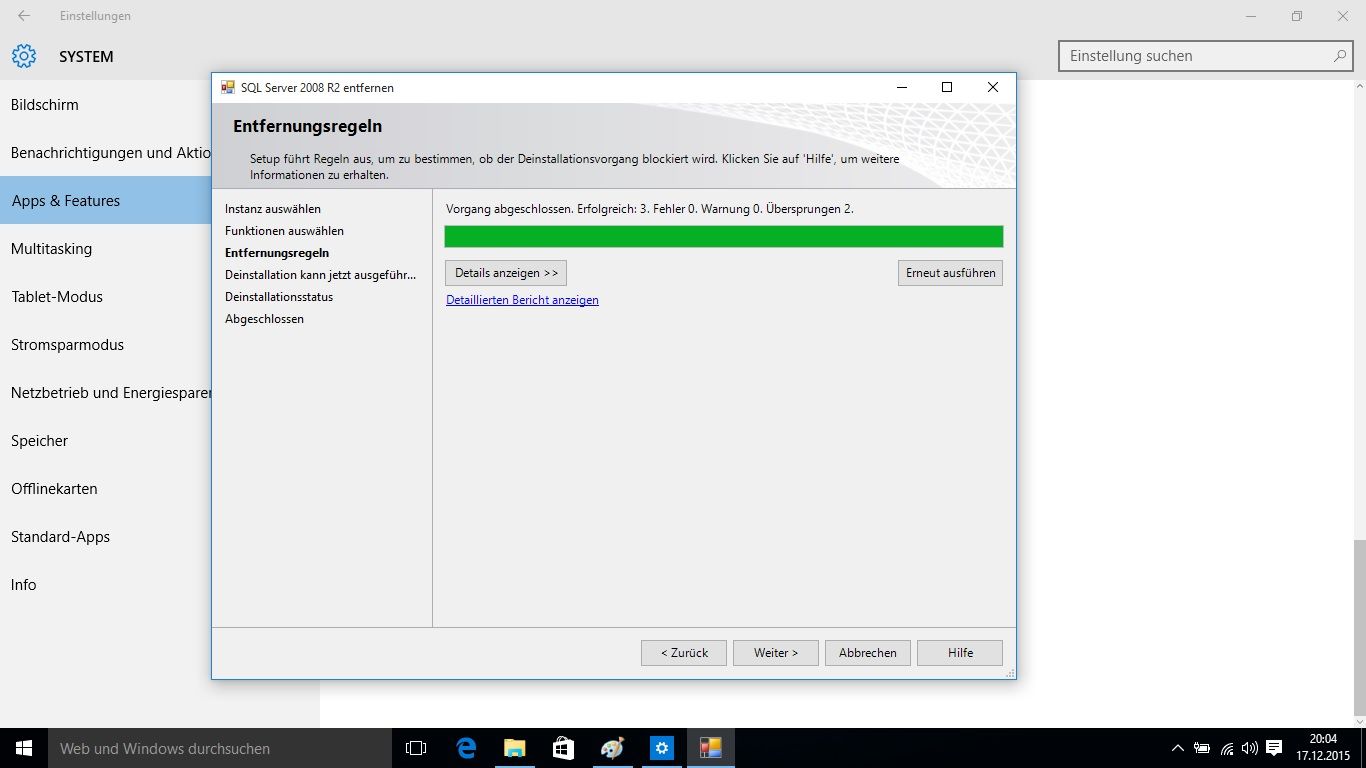Click the battery tray icon
This screenshot has width=1366, height=768.
point(1202,748)
